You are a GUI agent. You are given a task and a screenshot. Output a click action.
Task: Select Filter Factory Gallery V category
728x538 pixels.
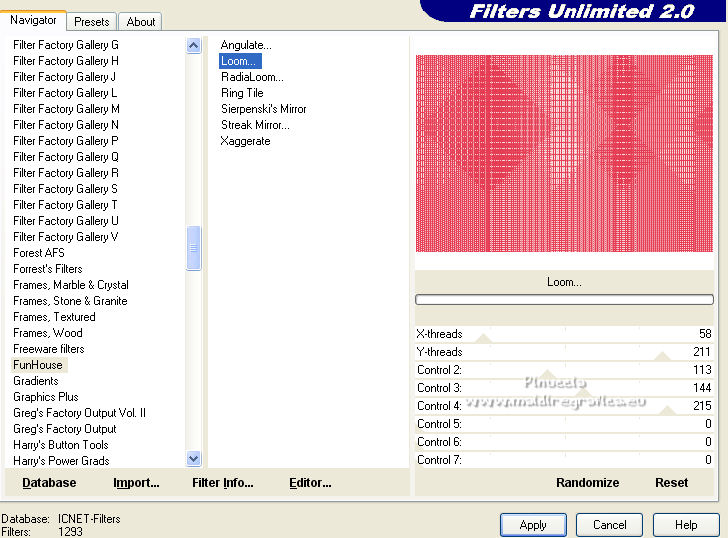coord(65,237)
